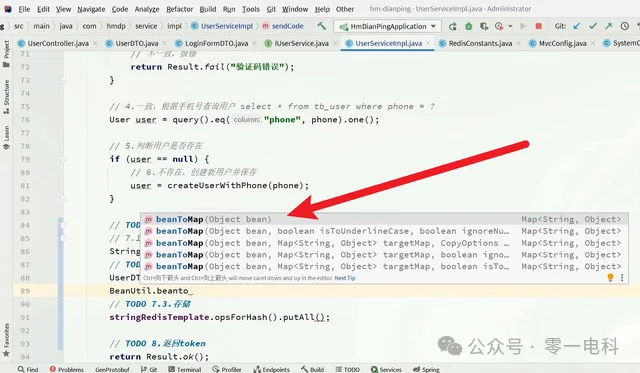
Task: Close the LoginFormDTO.java tab
Action: [x=254, y=43]
